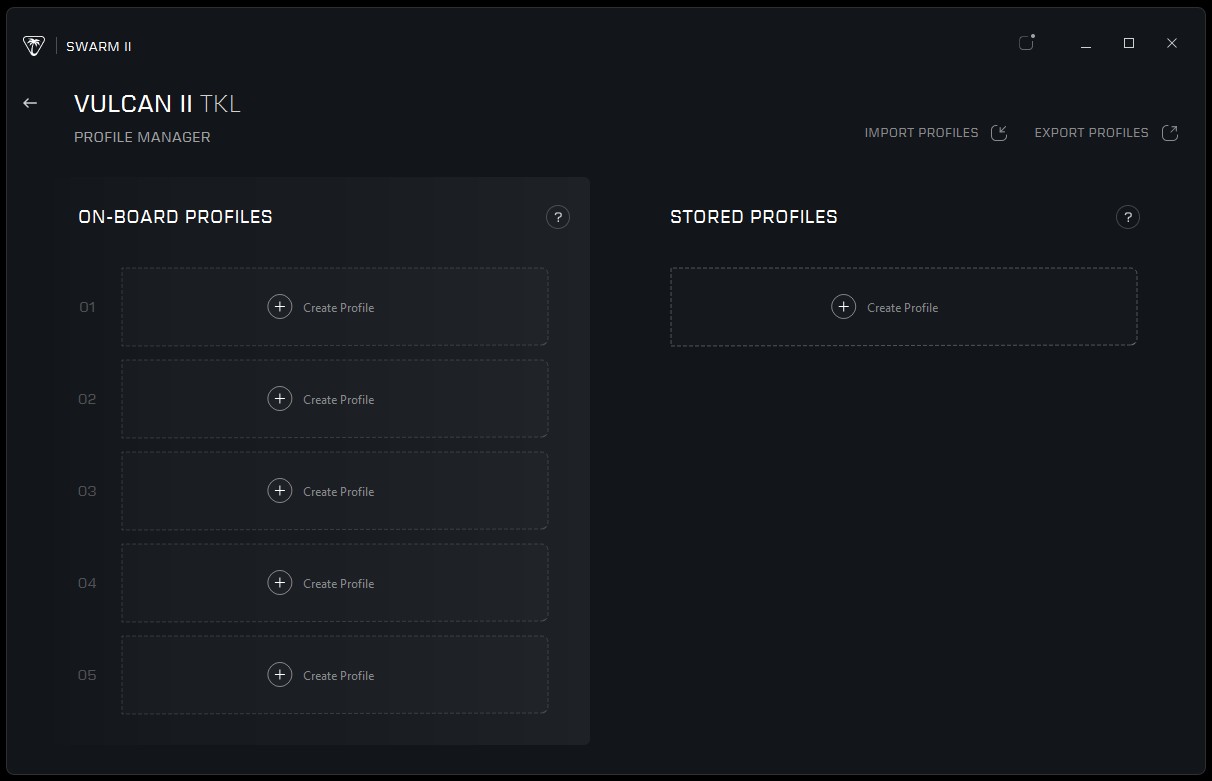This screenshot has width=1212, height=781.
Task: Click the Export Profiles arrow icon
Action: [1170, 133]
